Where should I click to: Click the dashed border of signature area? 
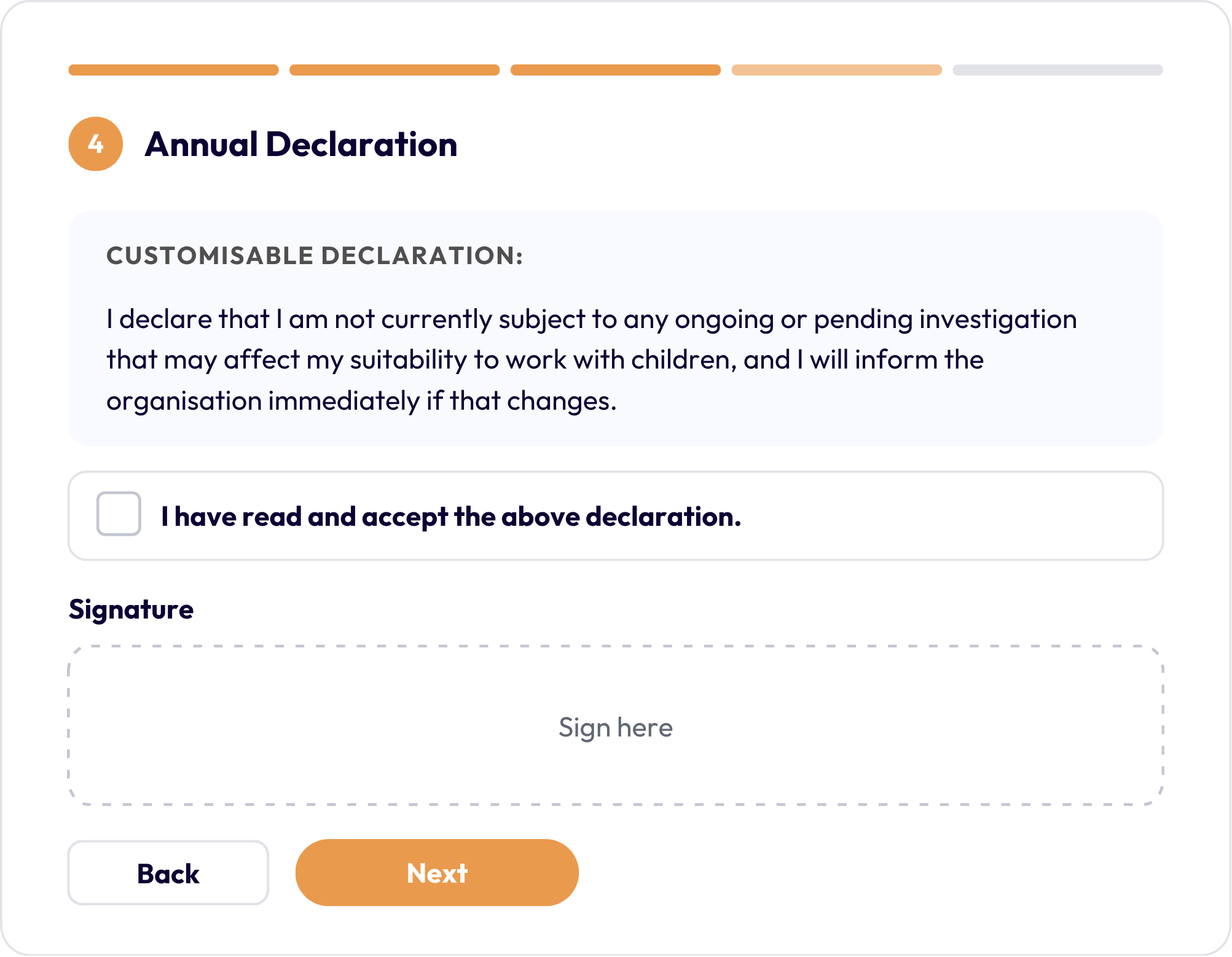(616, 646)
